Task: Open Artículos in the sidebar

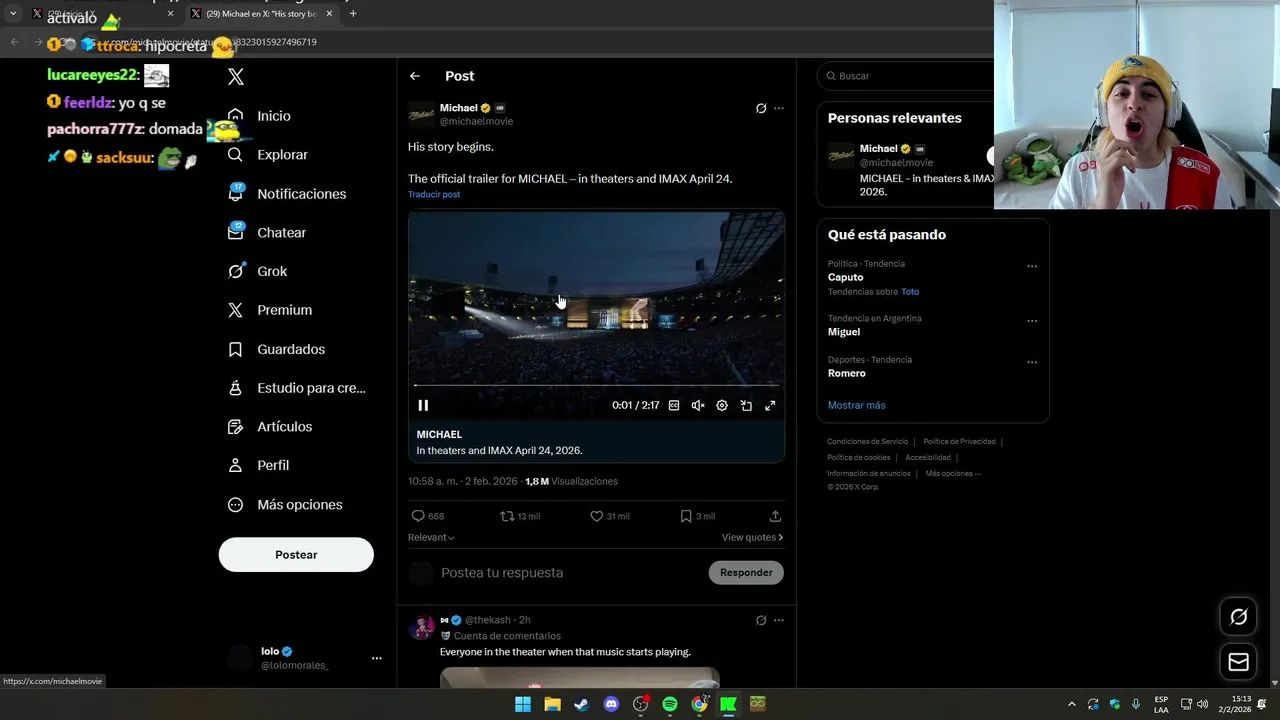Action: tap(270, 427)
